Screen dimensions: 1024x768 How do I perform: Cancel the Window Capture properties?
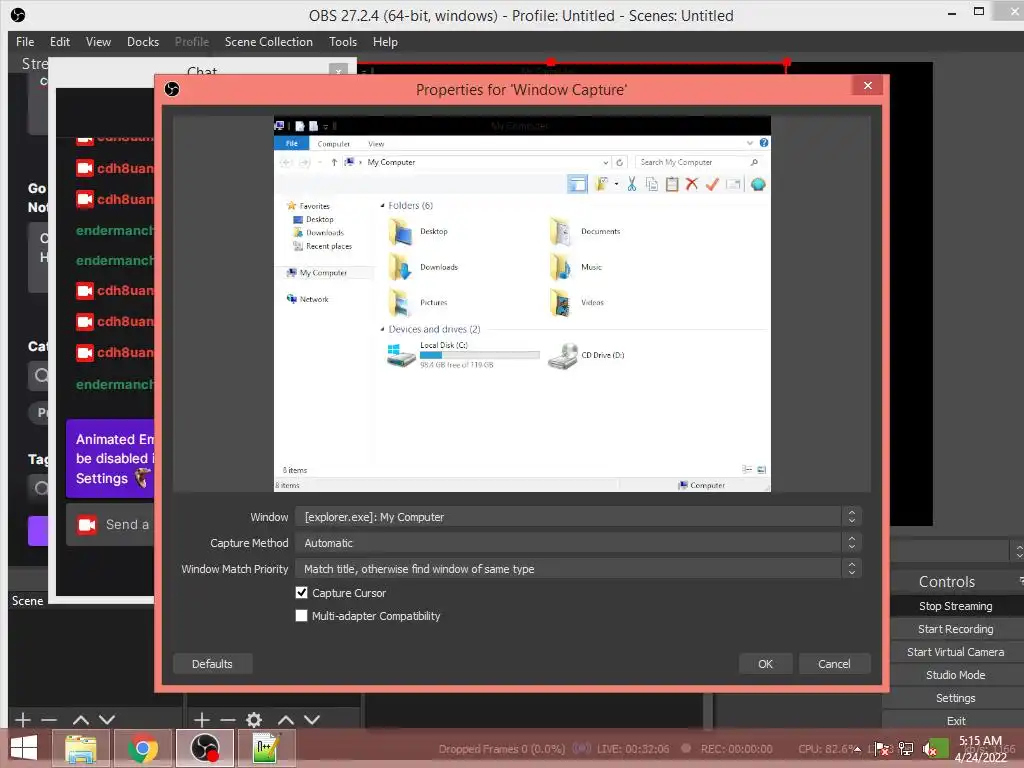834,664
